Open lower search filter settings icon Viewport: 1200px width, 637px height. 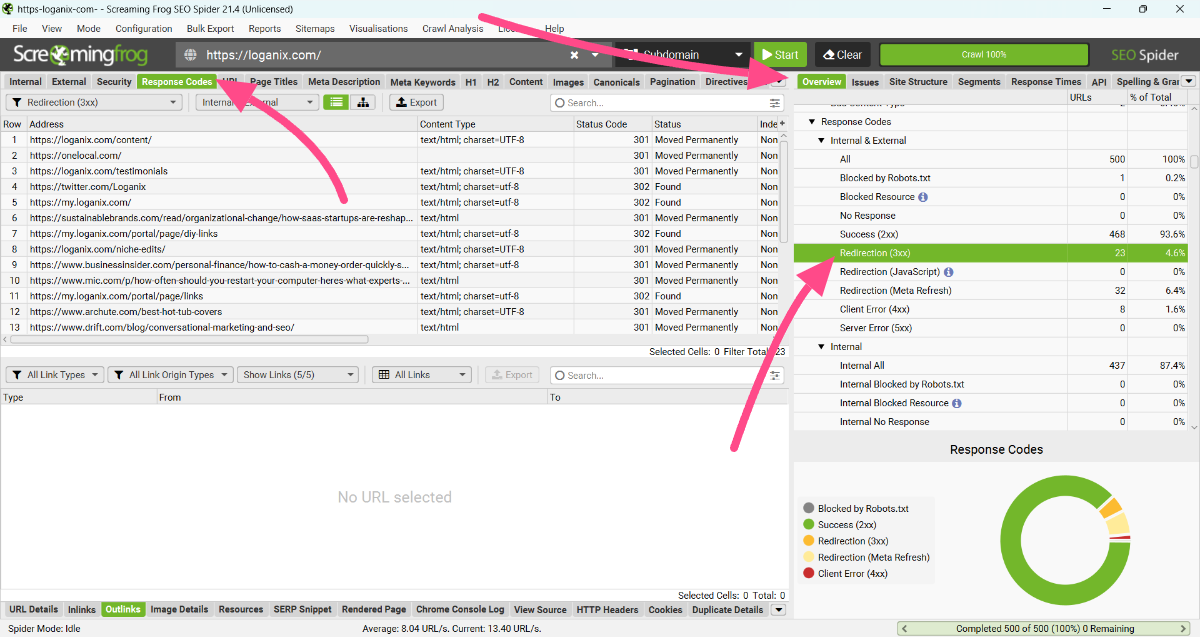click(x=775, y=375)
